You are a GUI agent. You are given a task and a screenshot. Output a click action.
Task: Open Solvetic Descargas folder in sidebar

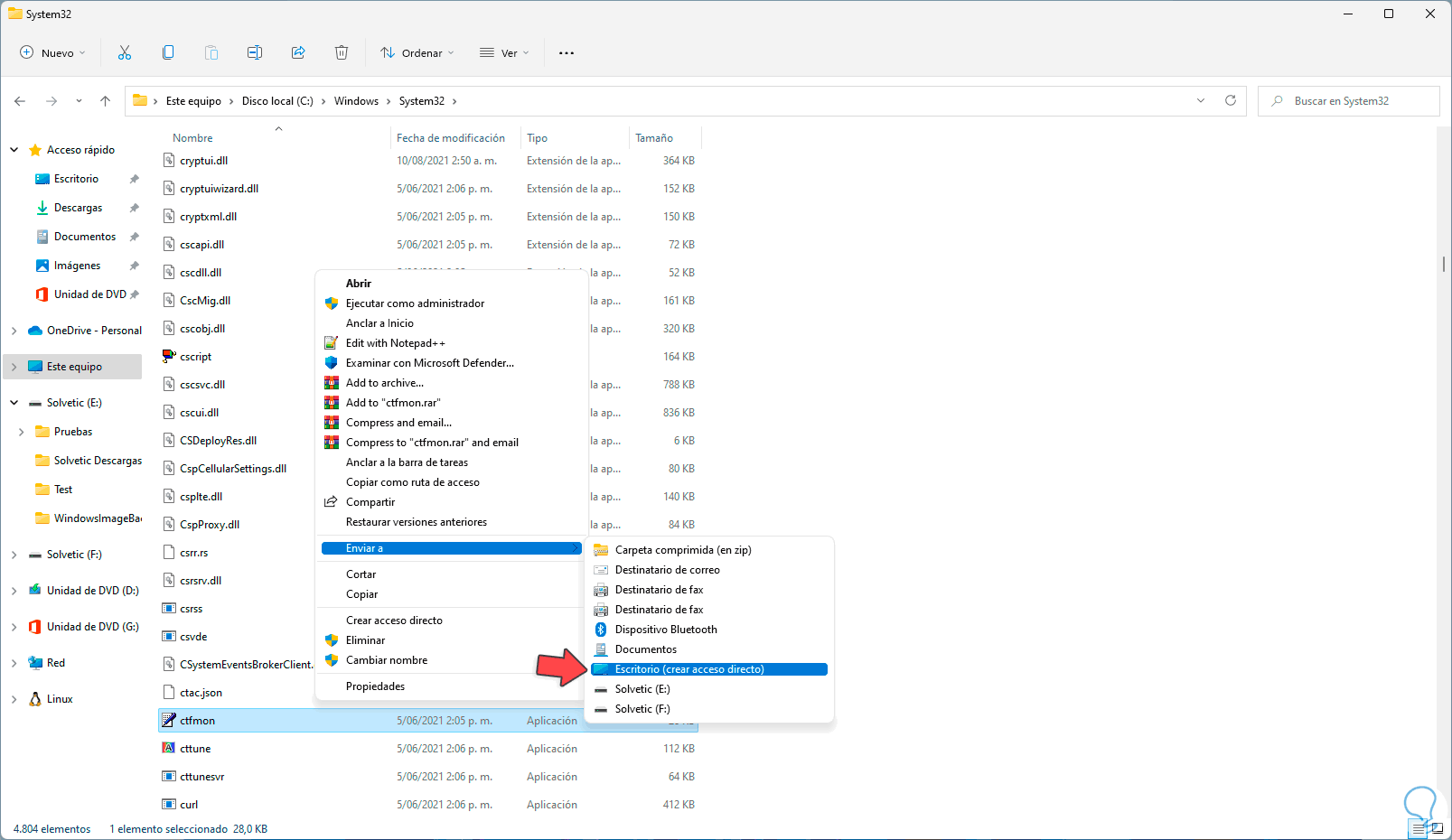click(x=98, y=461)
